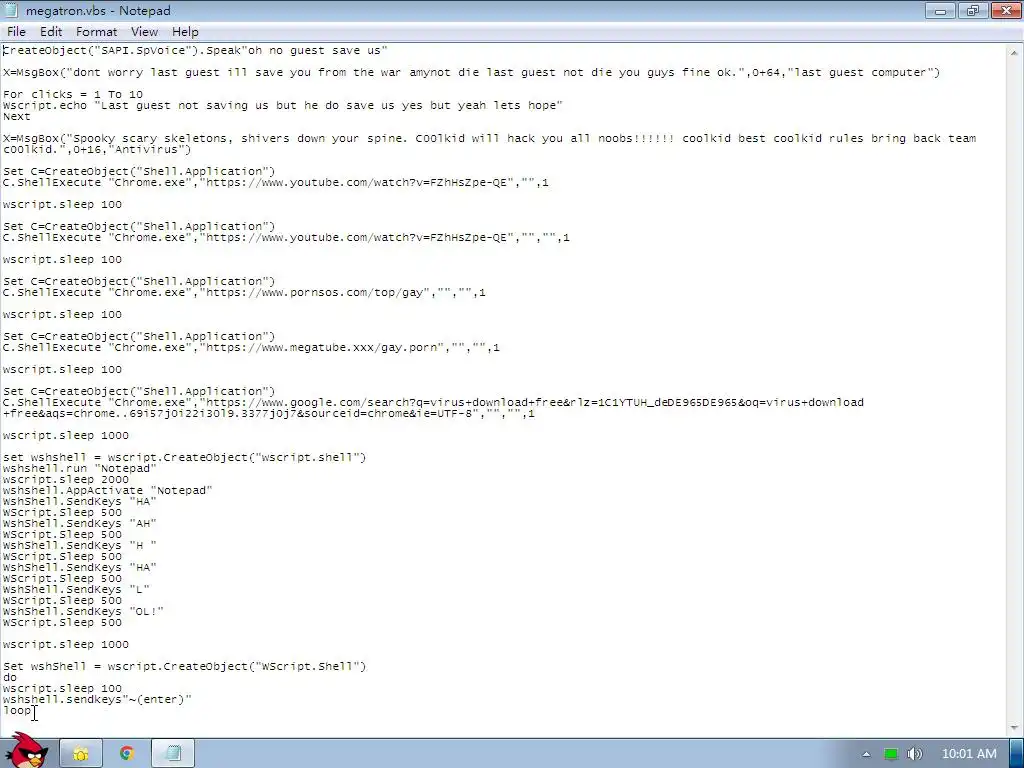Open the file explorer folder icon on taskbar
The width and height of the screenshot is (1024, 768).
click(x=81, y=754)
